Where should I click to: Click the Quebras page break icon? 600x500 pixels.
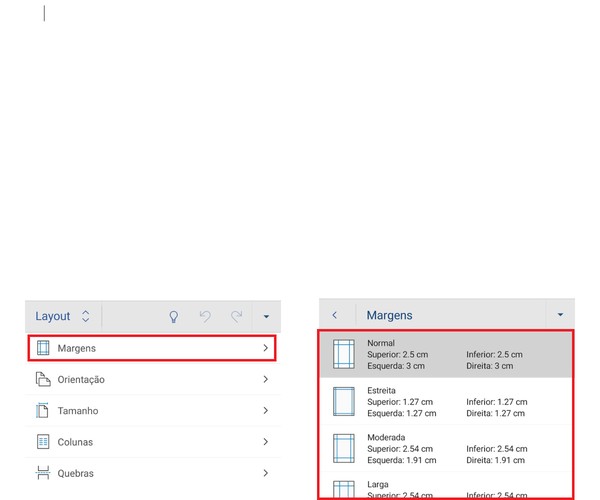[x=43, y=473]
